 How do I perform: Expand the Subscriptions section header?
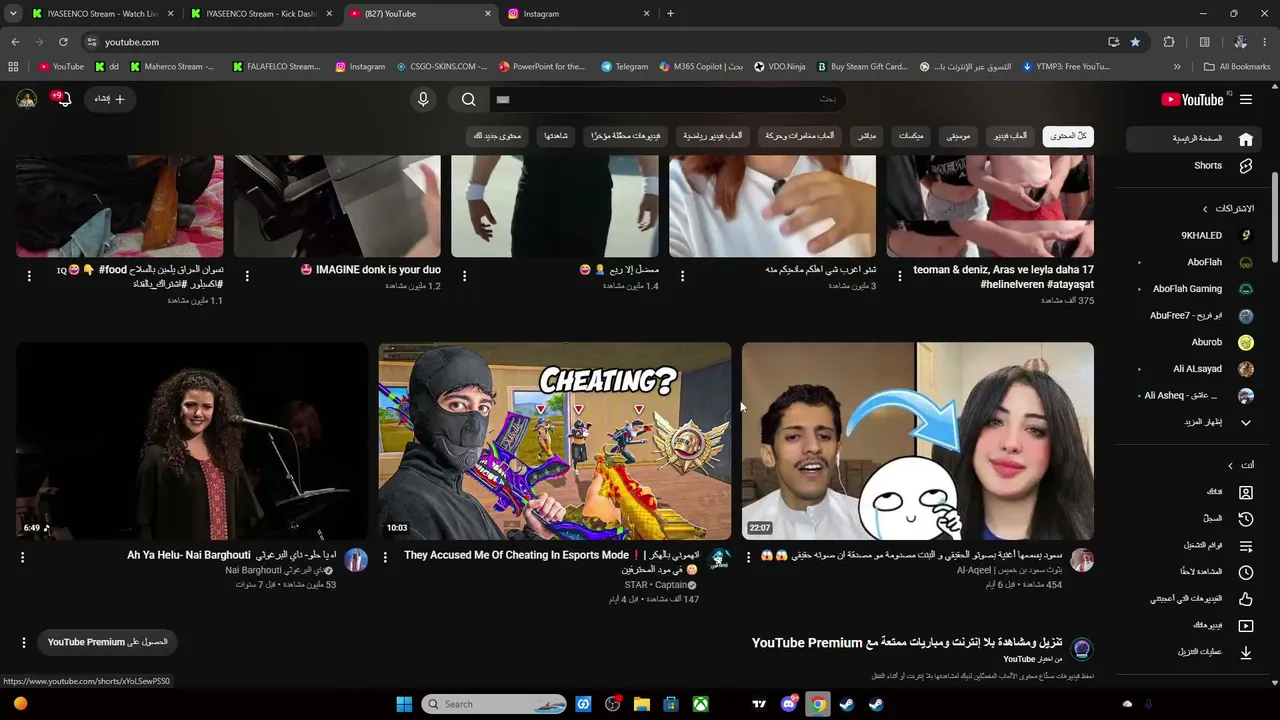tap(1227, 209)
